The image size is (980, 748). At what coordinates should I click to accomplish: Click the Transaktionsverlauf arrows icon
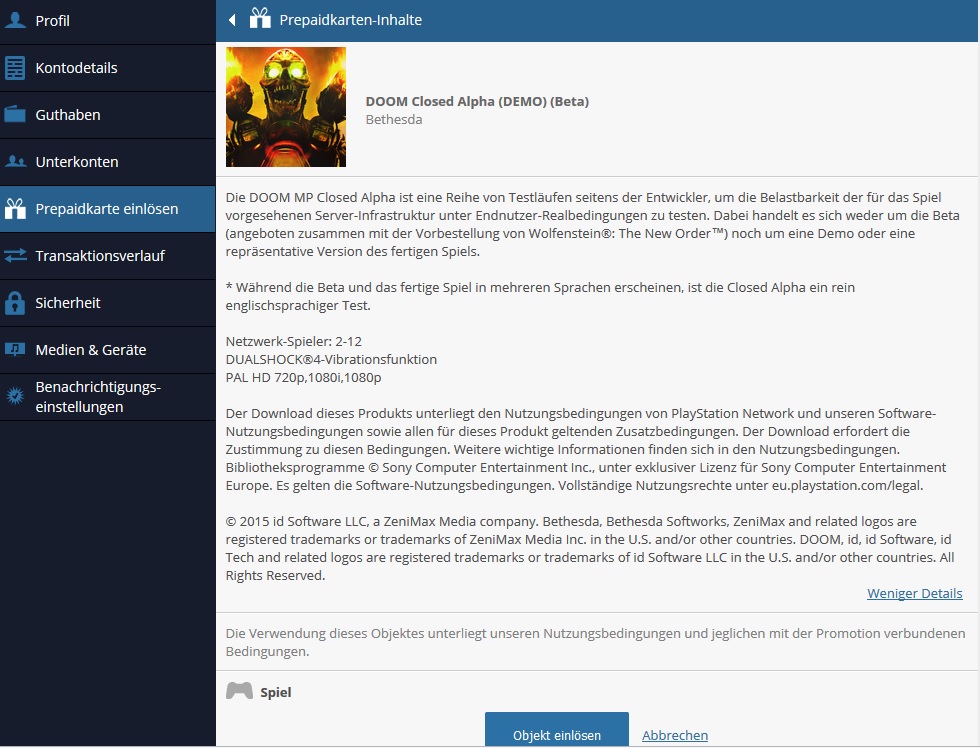coord(15,255)
